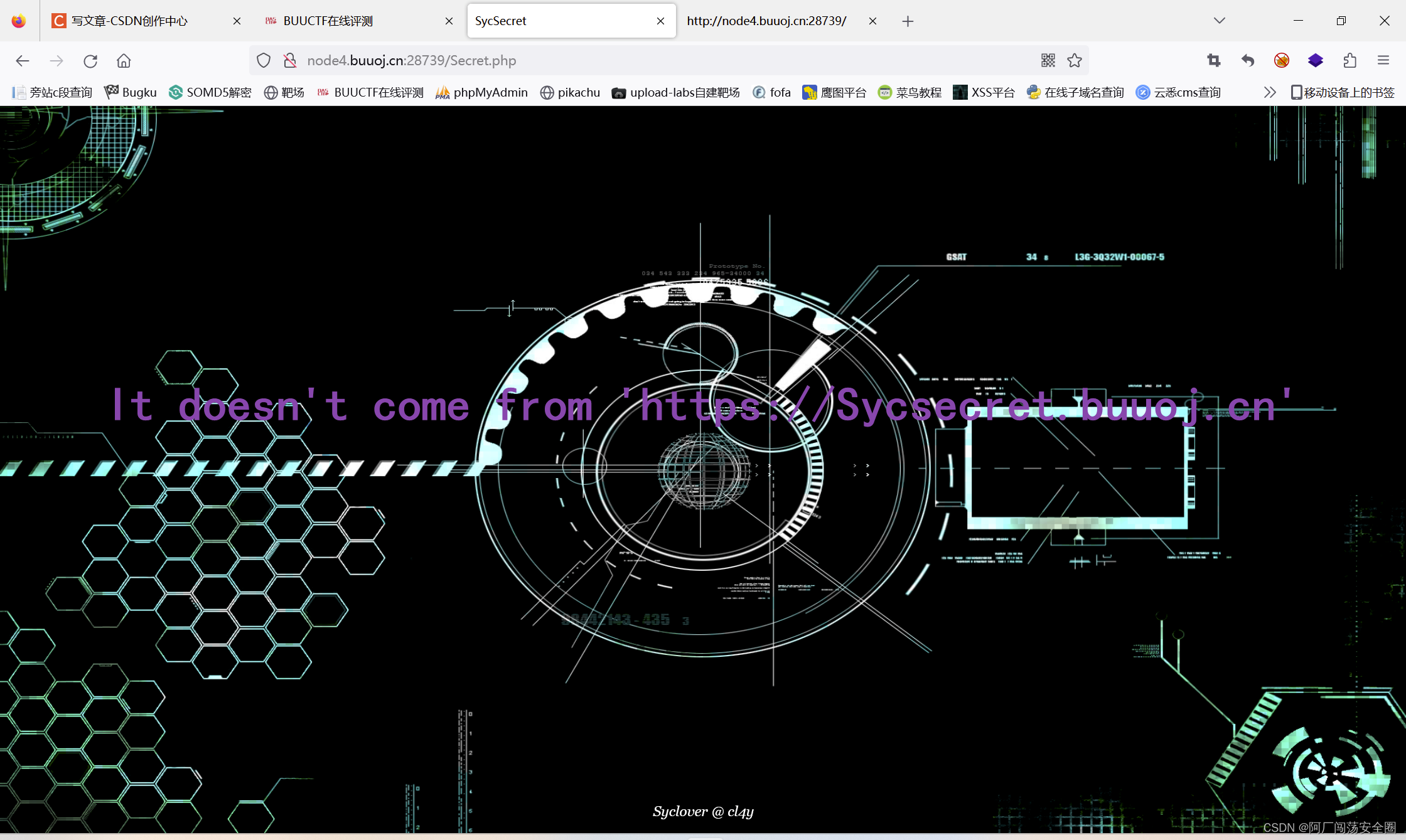The image size is (1406, 840).
Task: Click the crossed-out Firefox extension icon
Action: [x=1282, y=60]
